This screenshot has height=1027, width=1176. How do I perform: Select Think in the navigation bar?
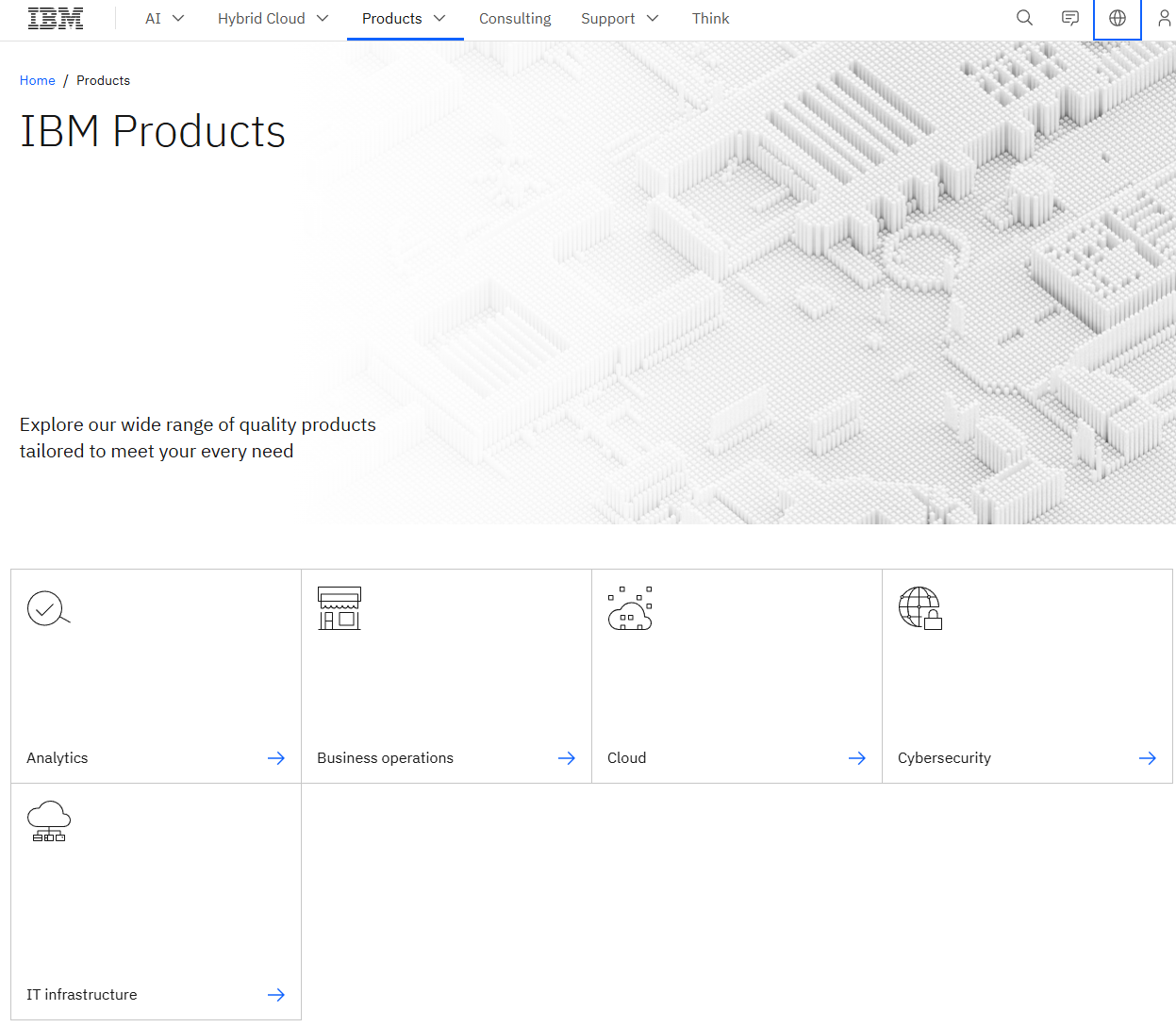[x=710, y=18]
